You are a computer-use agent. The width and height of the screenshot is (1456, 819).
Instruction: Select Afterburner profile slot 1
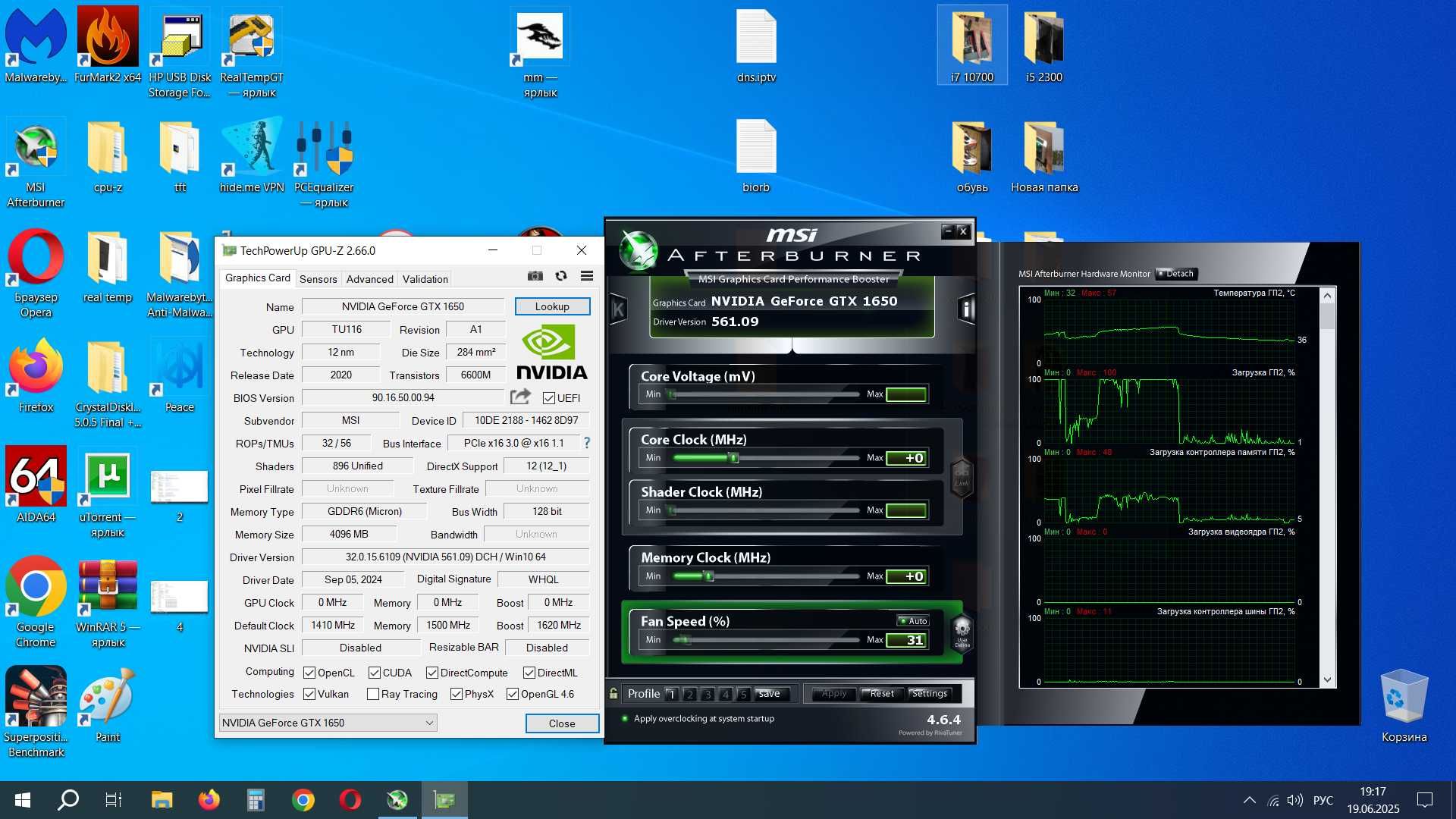(x=671, y=694)
